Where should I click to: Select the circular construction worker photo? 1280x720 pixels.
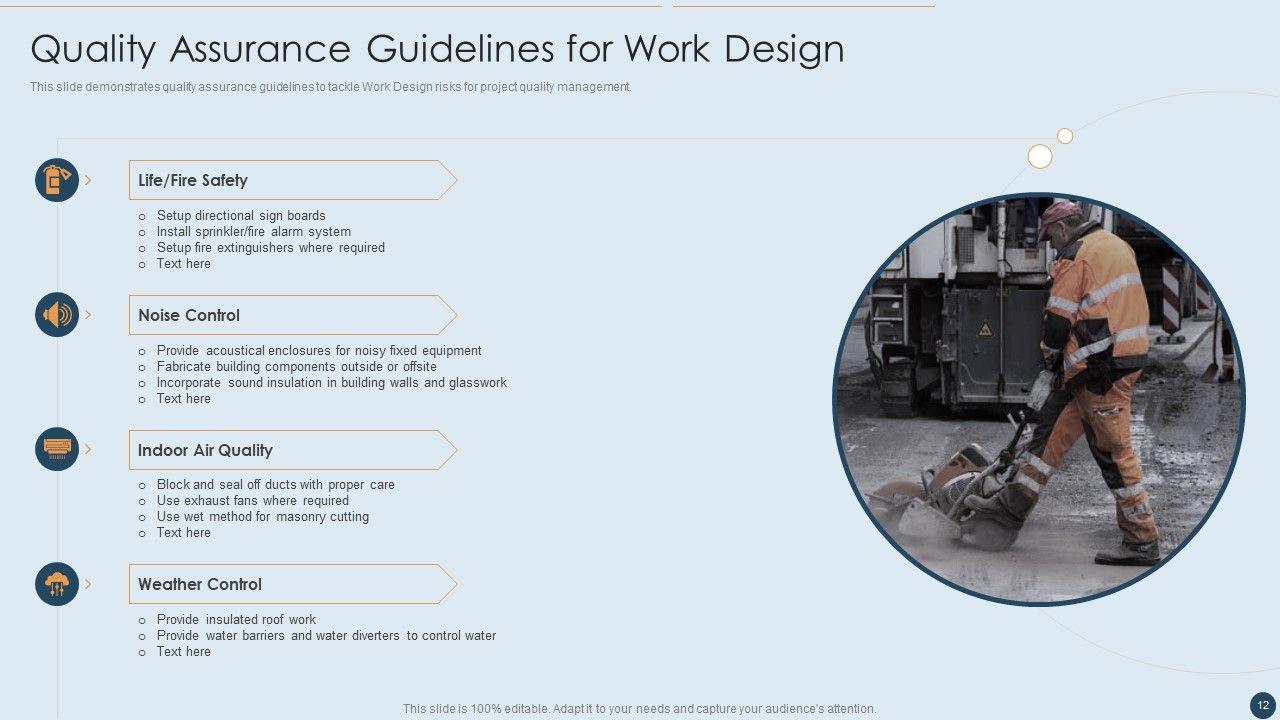click(1039, 399)
